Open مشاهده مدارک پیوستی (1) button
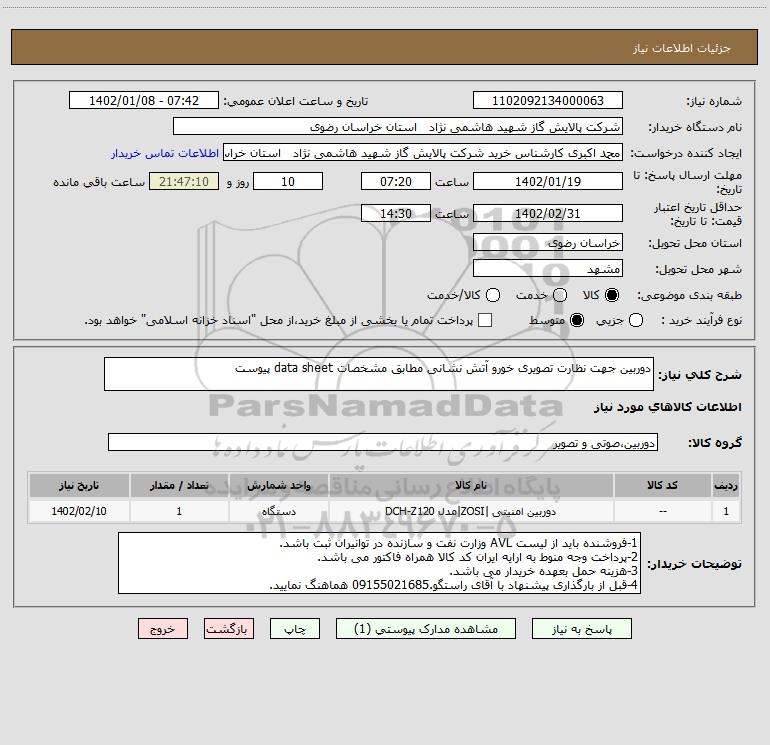This screenshot has width=770, height=745. pyautogui.click(x=426, y=629)
